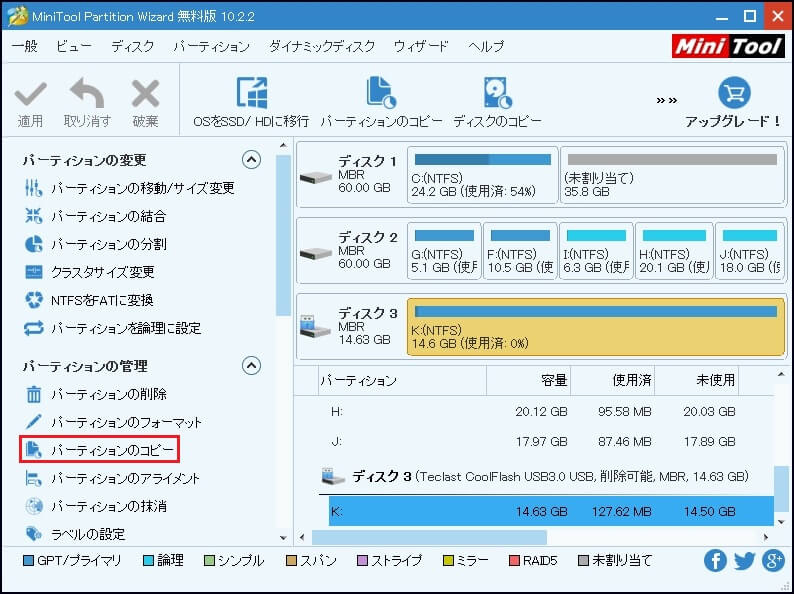Open ディスクのコピー toolbar wizard icon

(497, 93)
